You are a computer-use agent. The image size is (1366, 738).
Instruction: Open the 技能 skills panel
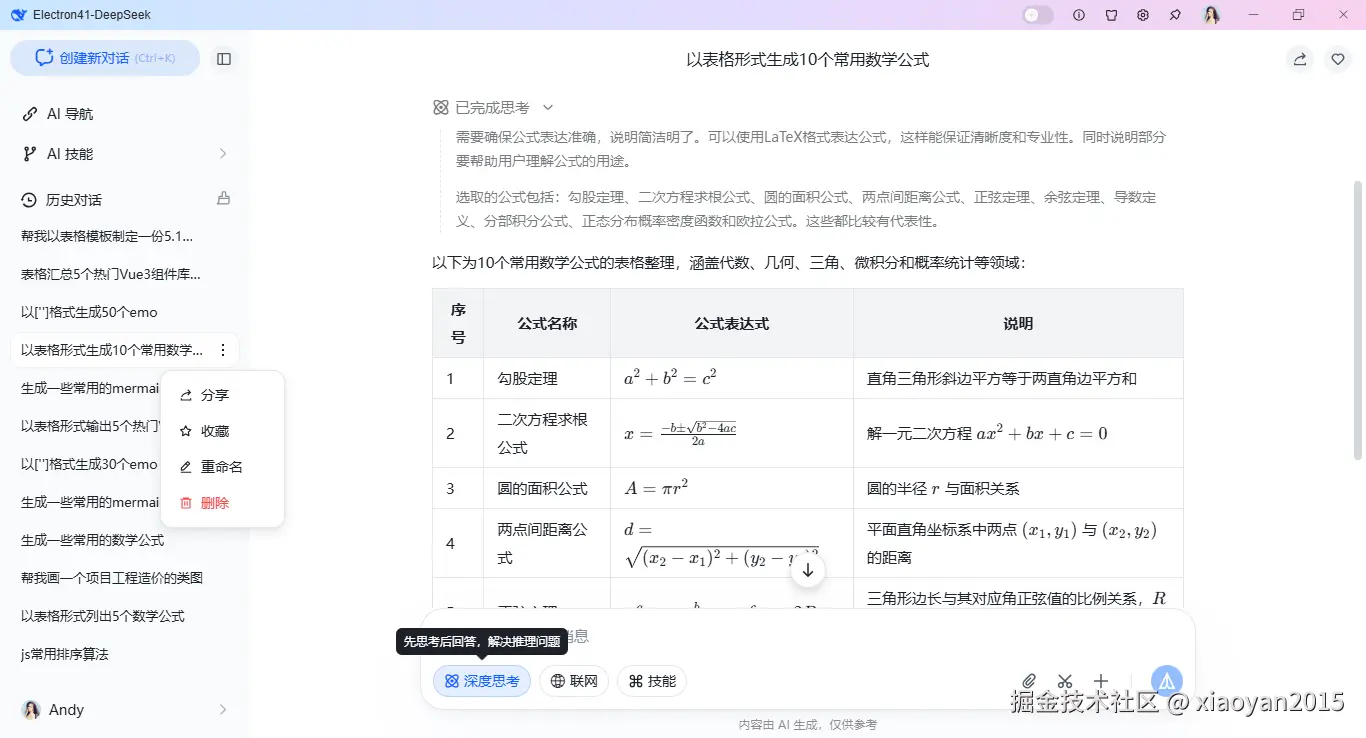651,681
